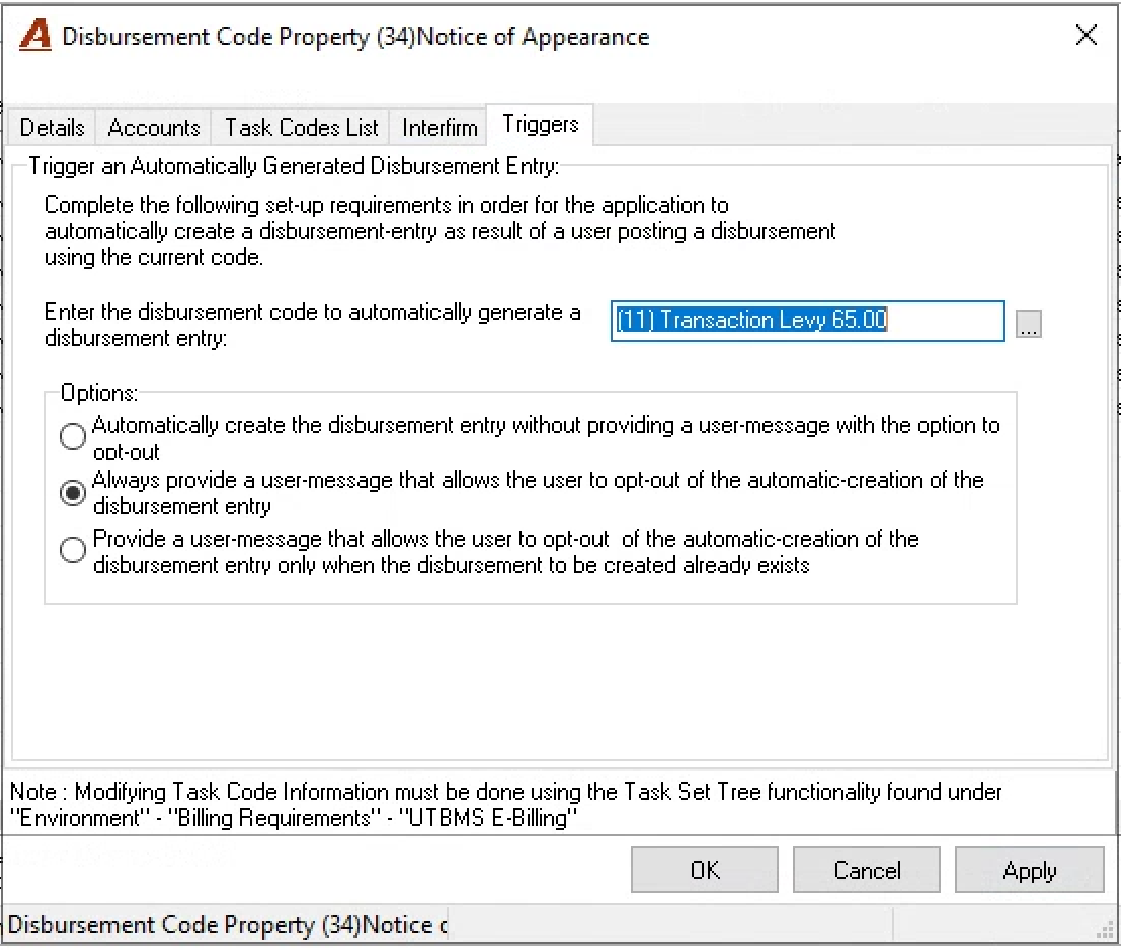Apply the trigger settings

coord(1029,870)
